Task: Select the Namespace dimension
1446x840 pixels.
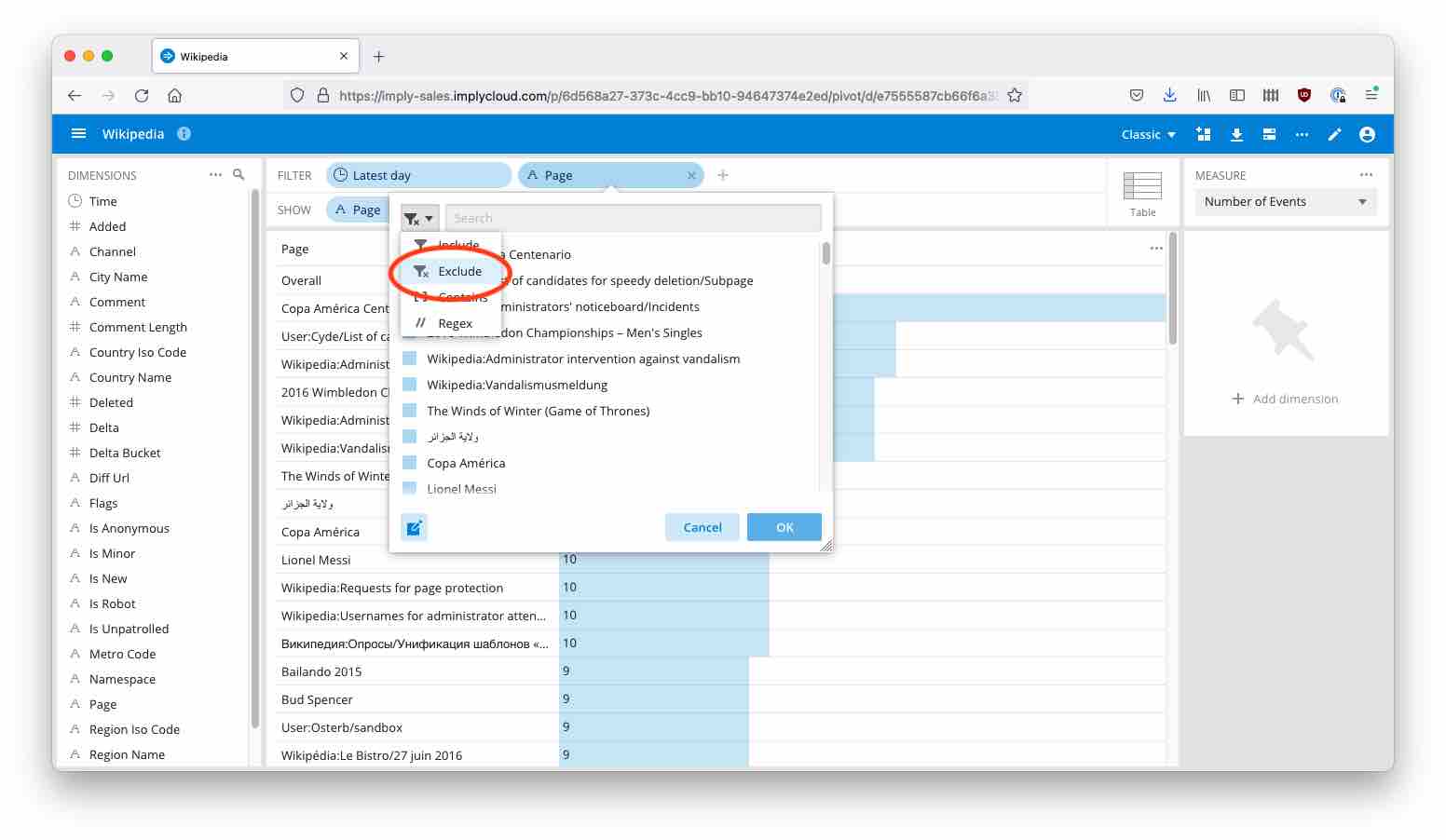Action: point(122,679)
